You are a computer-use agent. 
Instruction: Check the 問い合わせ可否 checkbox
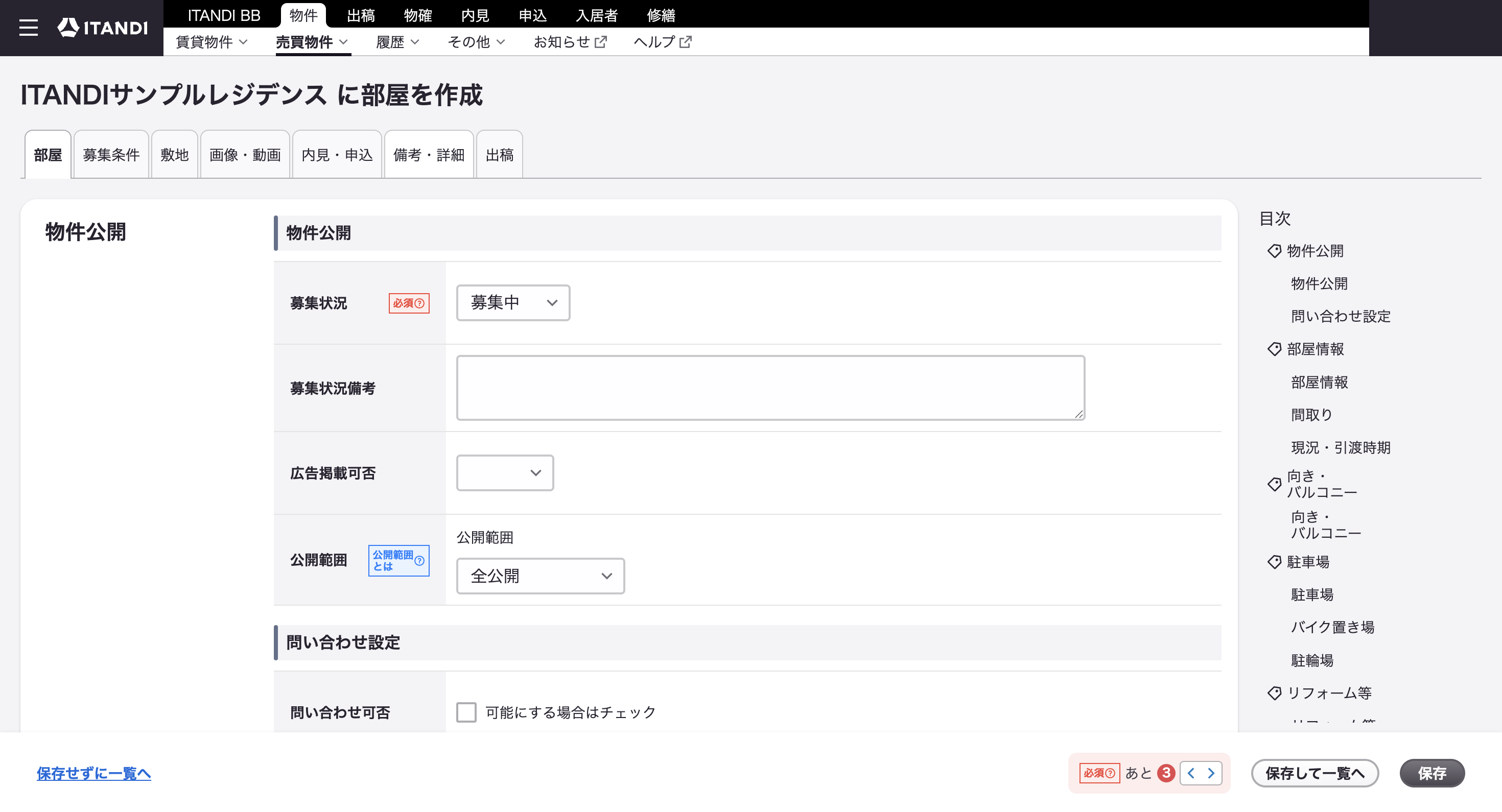(466, 712)
